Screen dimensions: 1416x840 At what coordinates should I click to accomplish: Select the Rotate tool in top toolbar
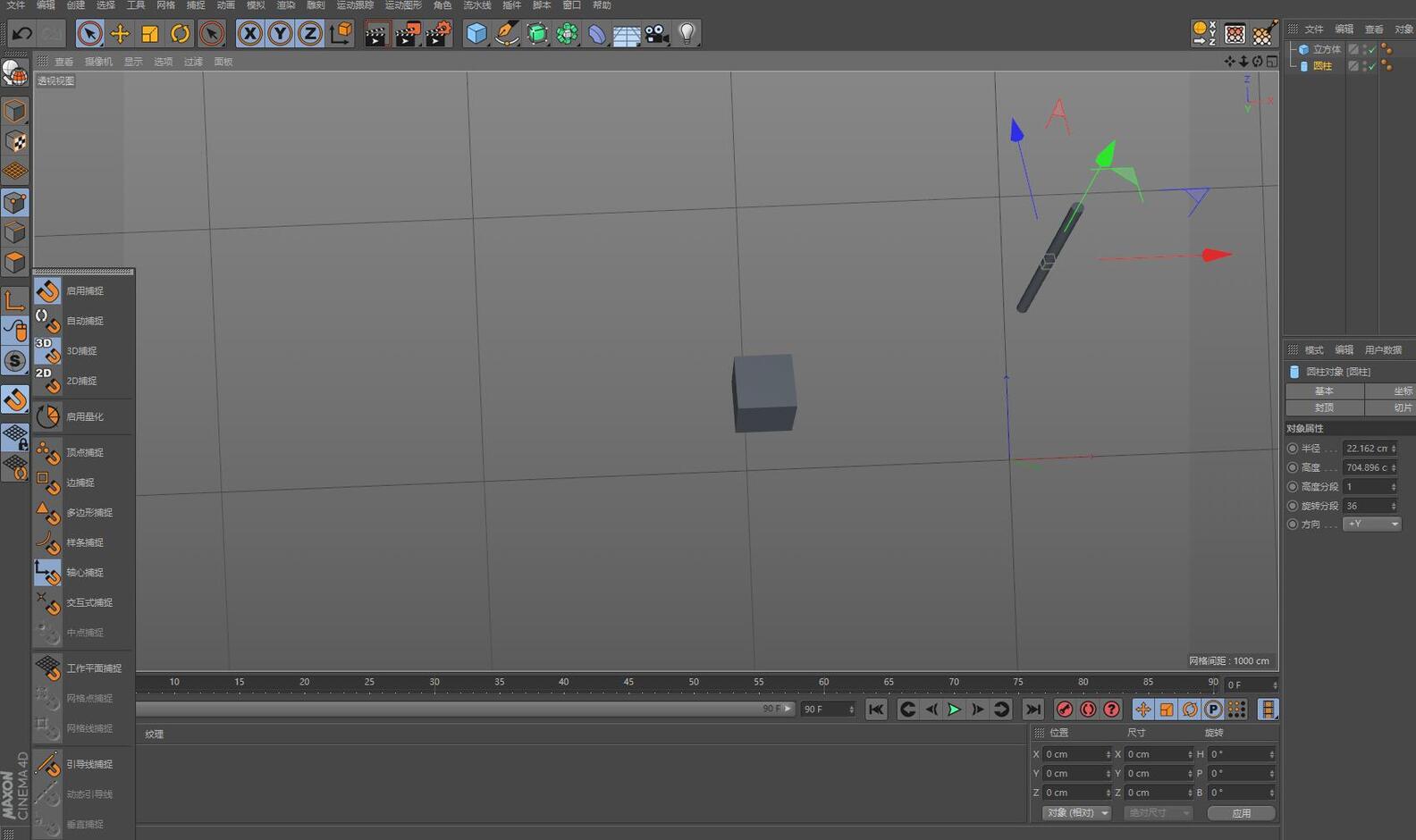pyautogui.click(x=181, y=34)
